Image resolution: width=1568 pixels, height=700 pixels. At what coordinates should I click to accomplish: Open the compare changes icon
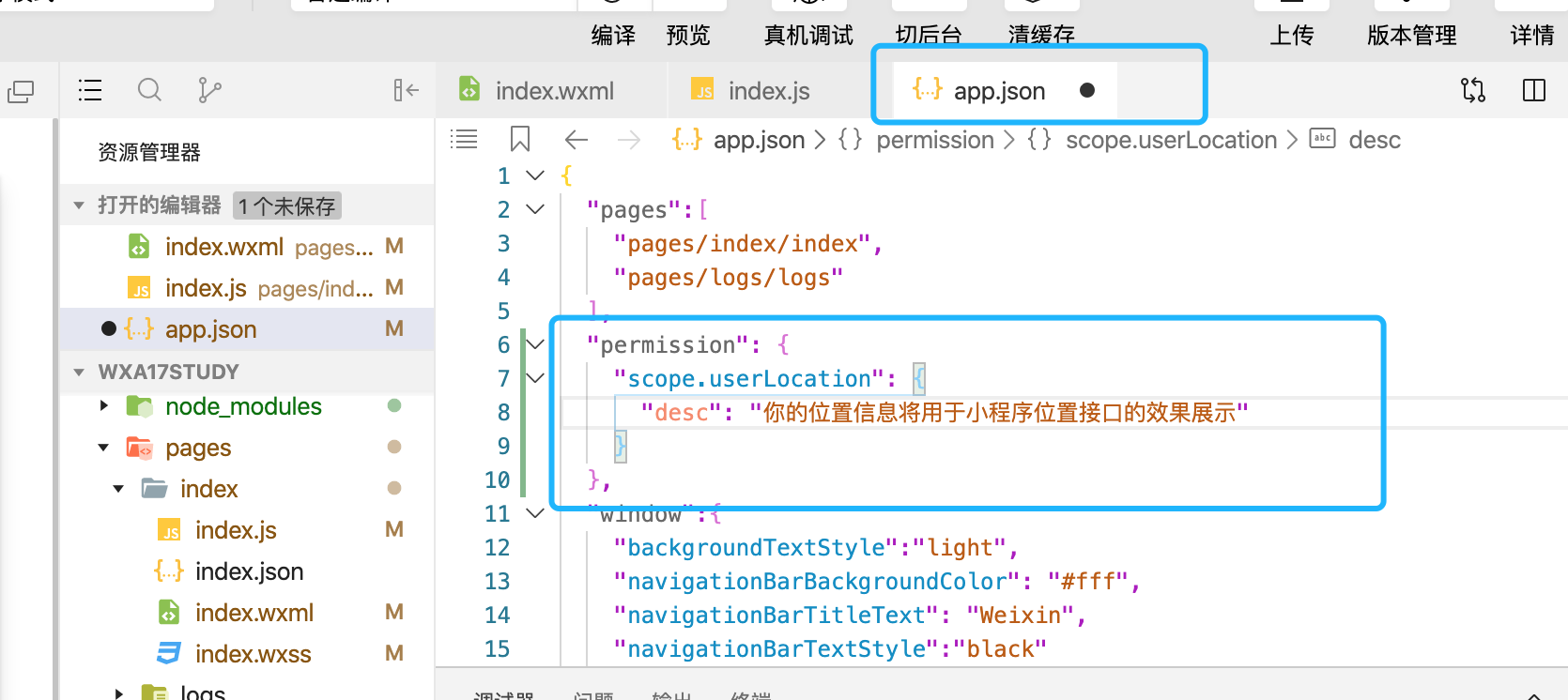(x=1473, y=90)
